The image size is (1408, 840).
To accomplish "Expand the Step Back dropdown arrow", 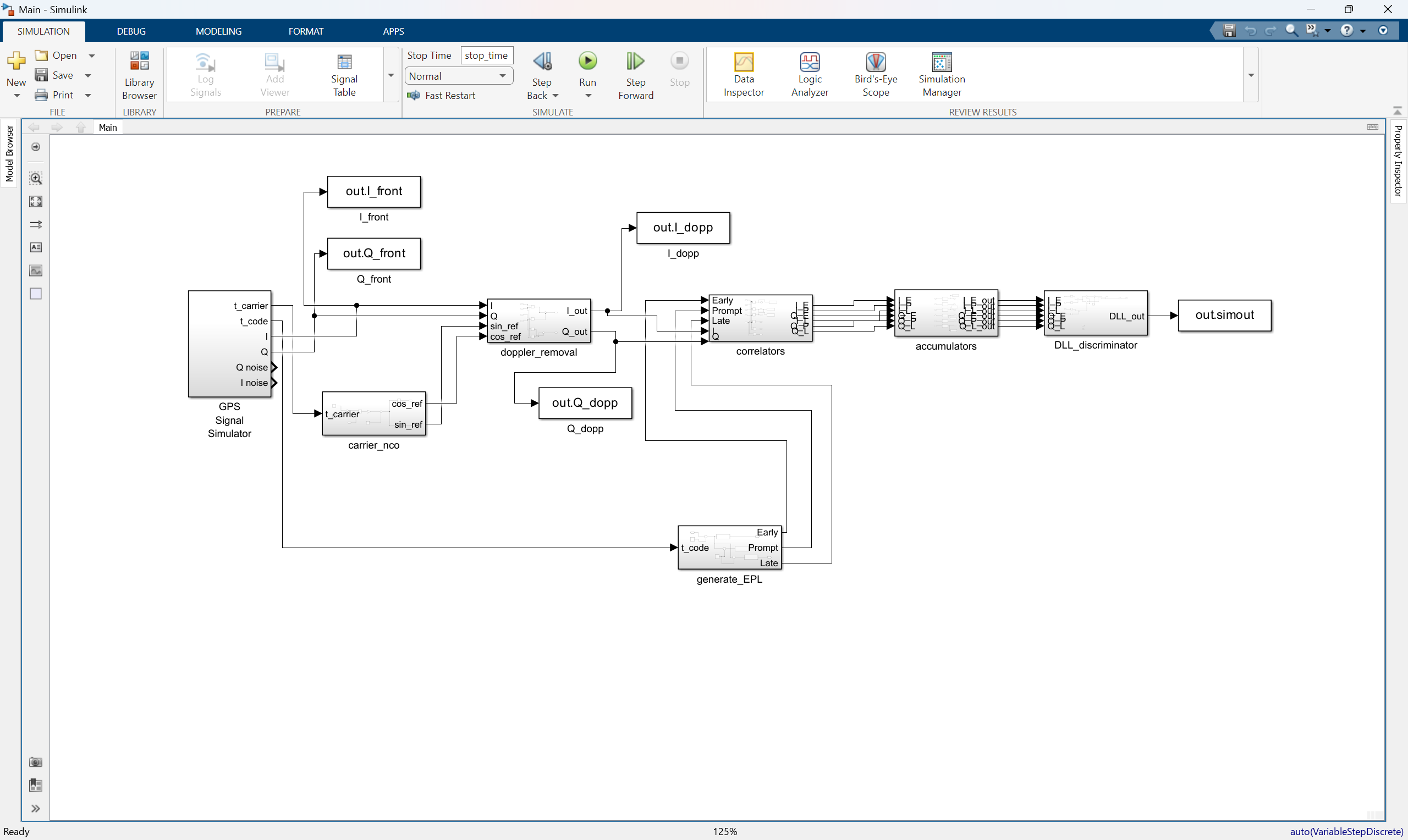I will (555, 96).
